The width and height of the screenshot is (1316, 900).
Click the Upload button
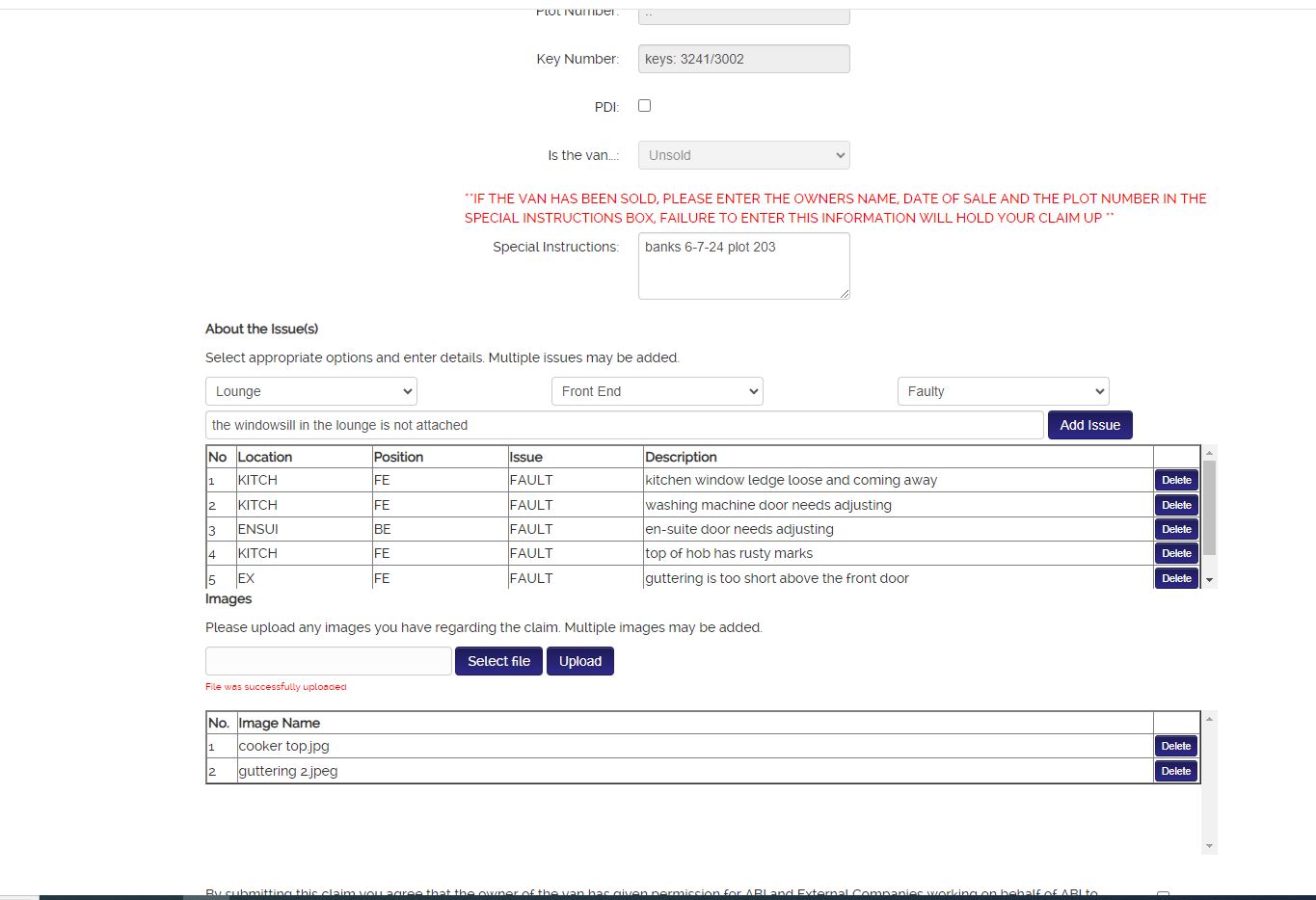(579, 661)
